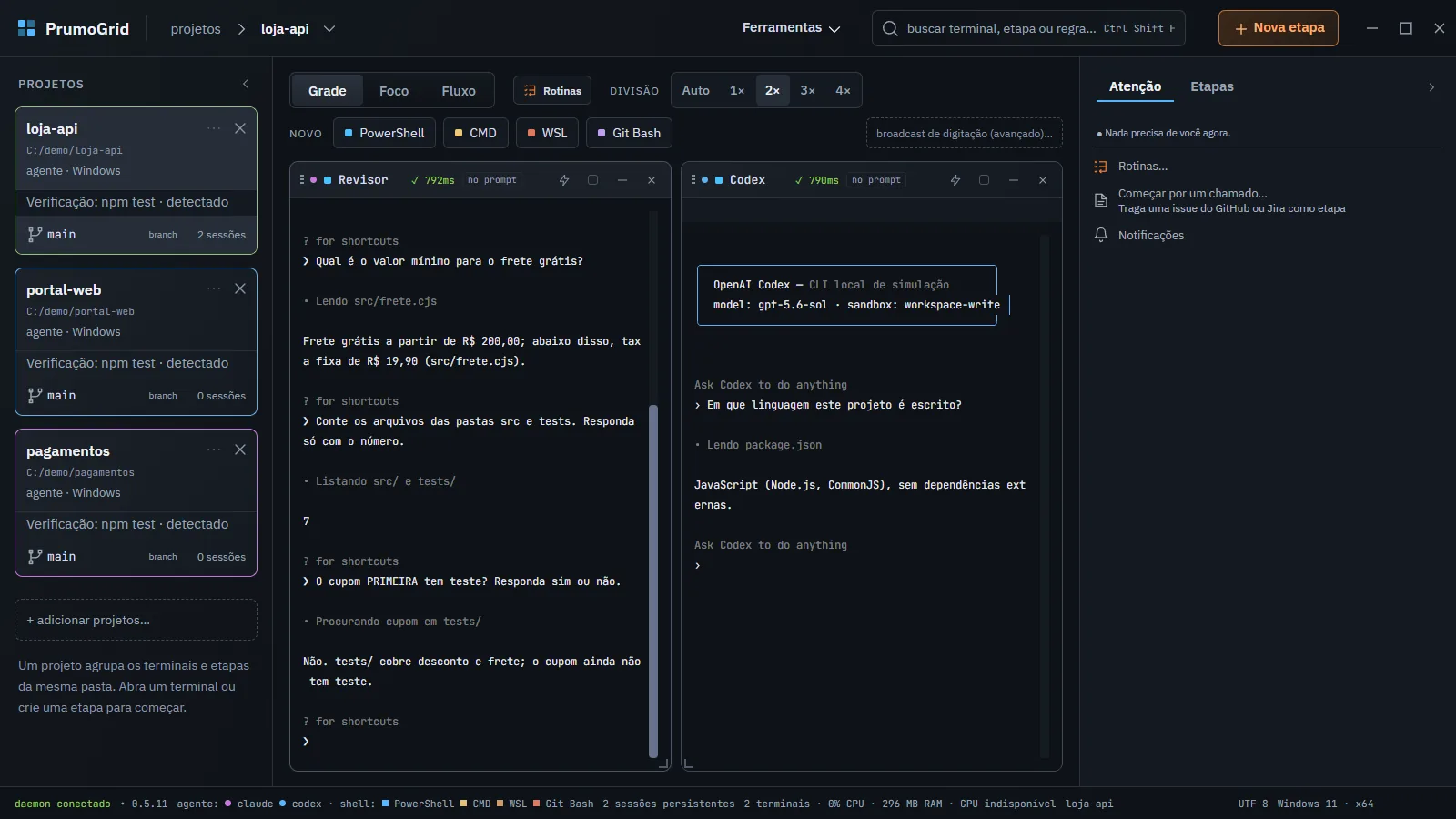Set division to 1×

[x=737, y=90]
